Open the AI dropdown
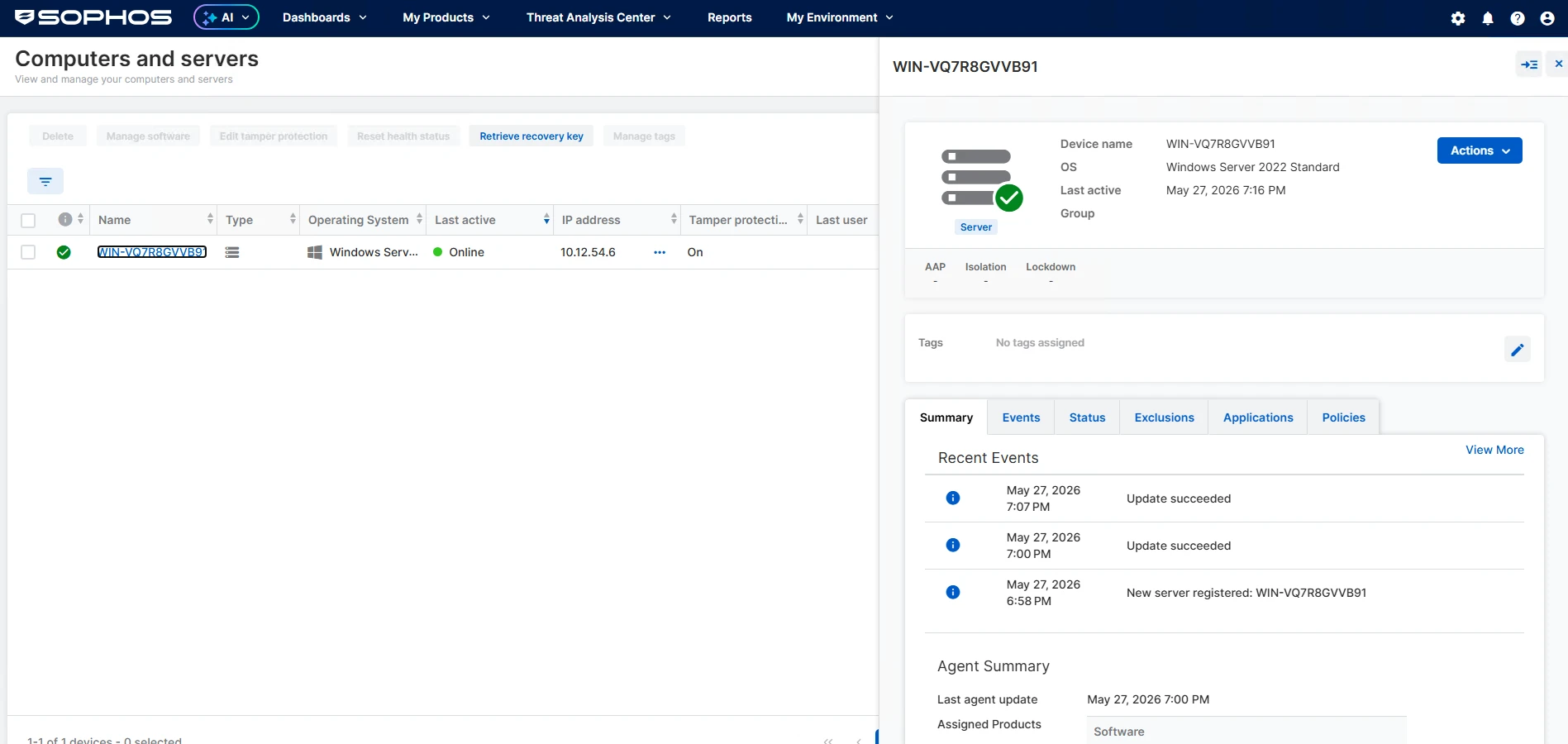The image size is (1568, 744). coord(226,17)
